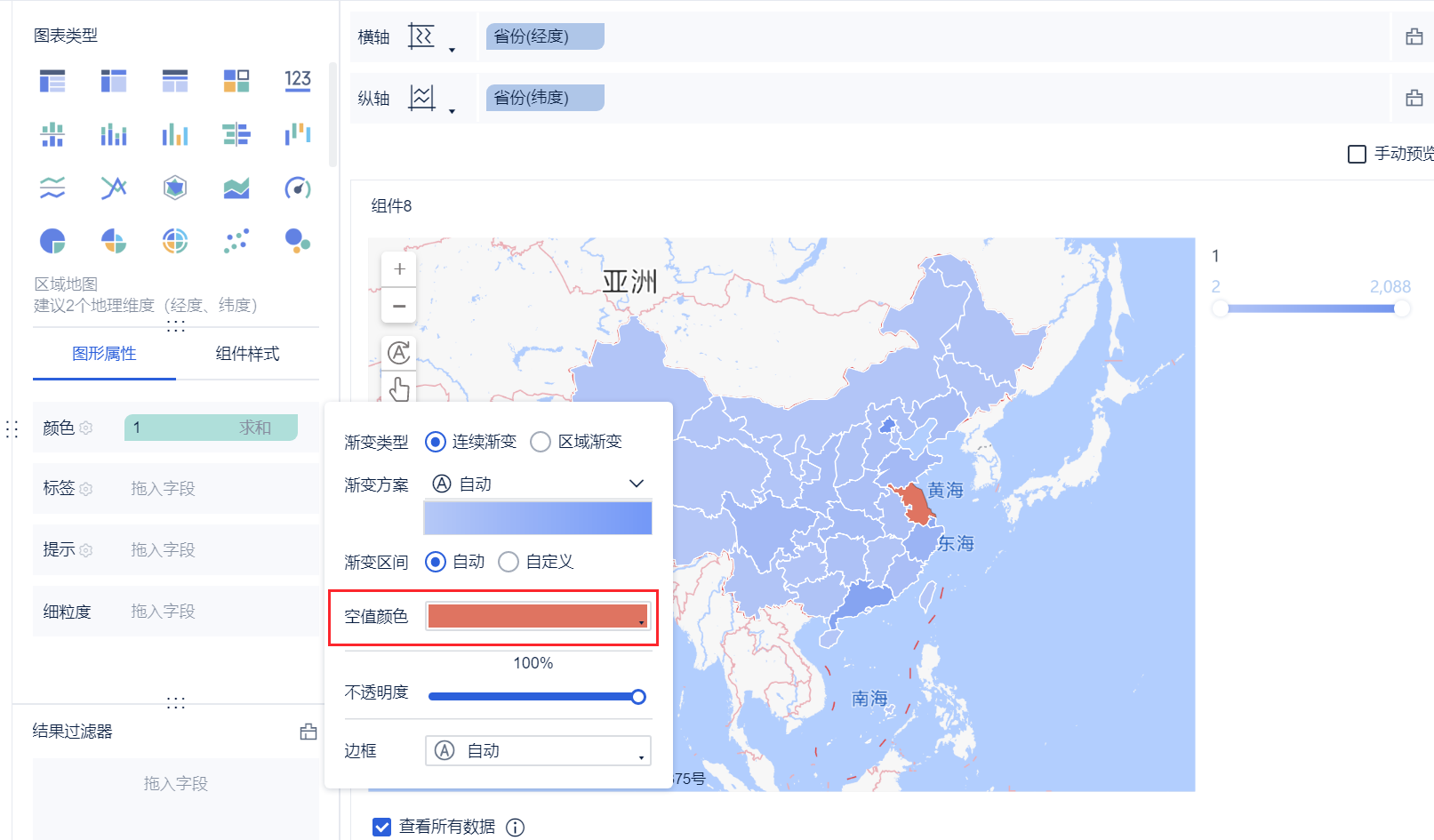This screenshot has width=1434, height=840.
Task: Click the drag handle left of 颜色
Action: 12,428
